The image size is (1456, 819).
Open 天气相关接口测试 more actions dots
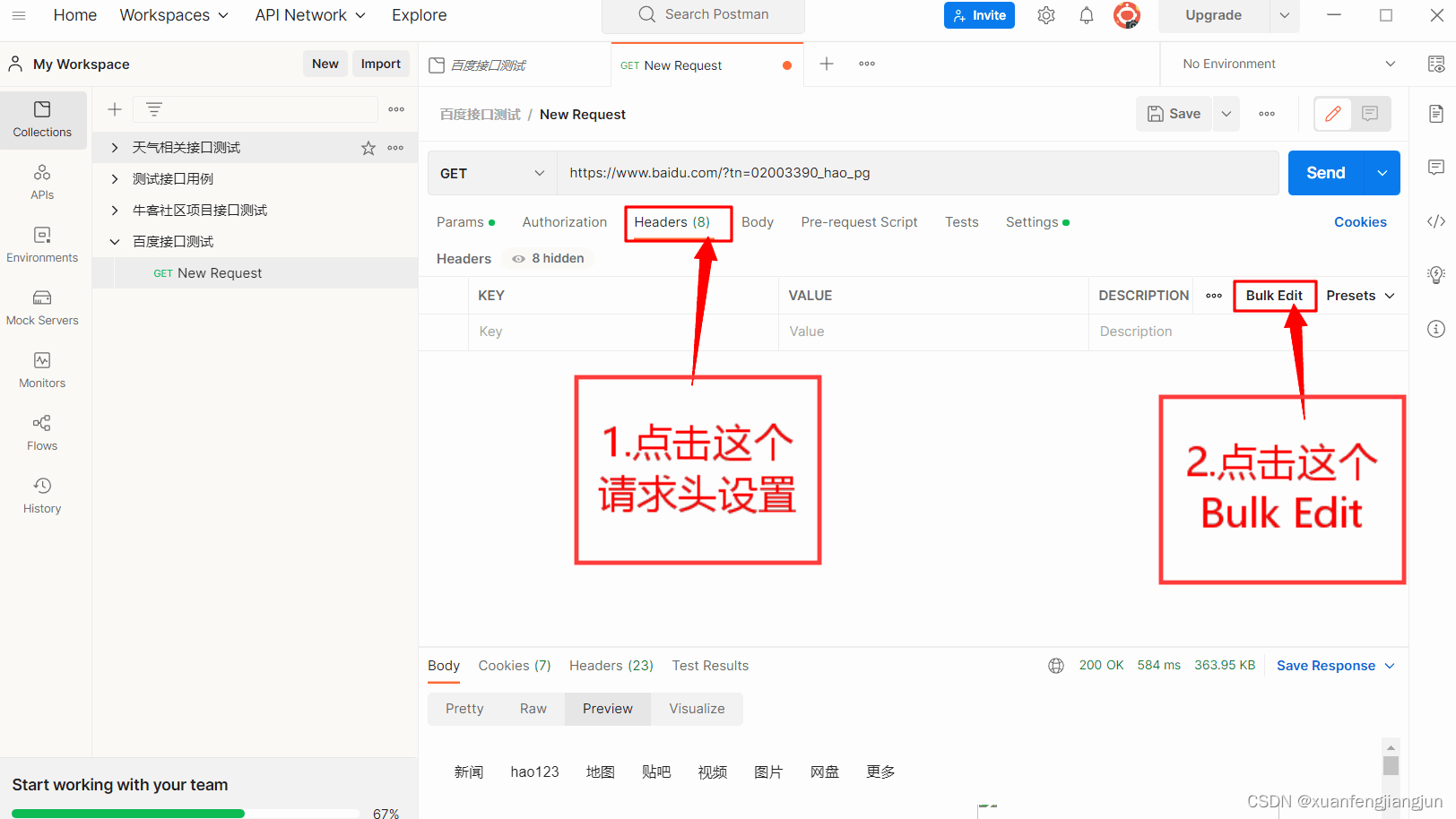(395, 148)
